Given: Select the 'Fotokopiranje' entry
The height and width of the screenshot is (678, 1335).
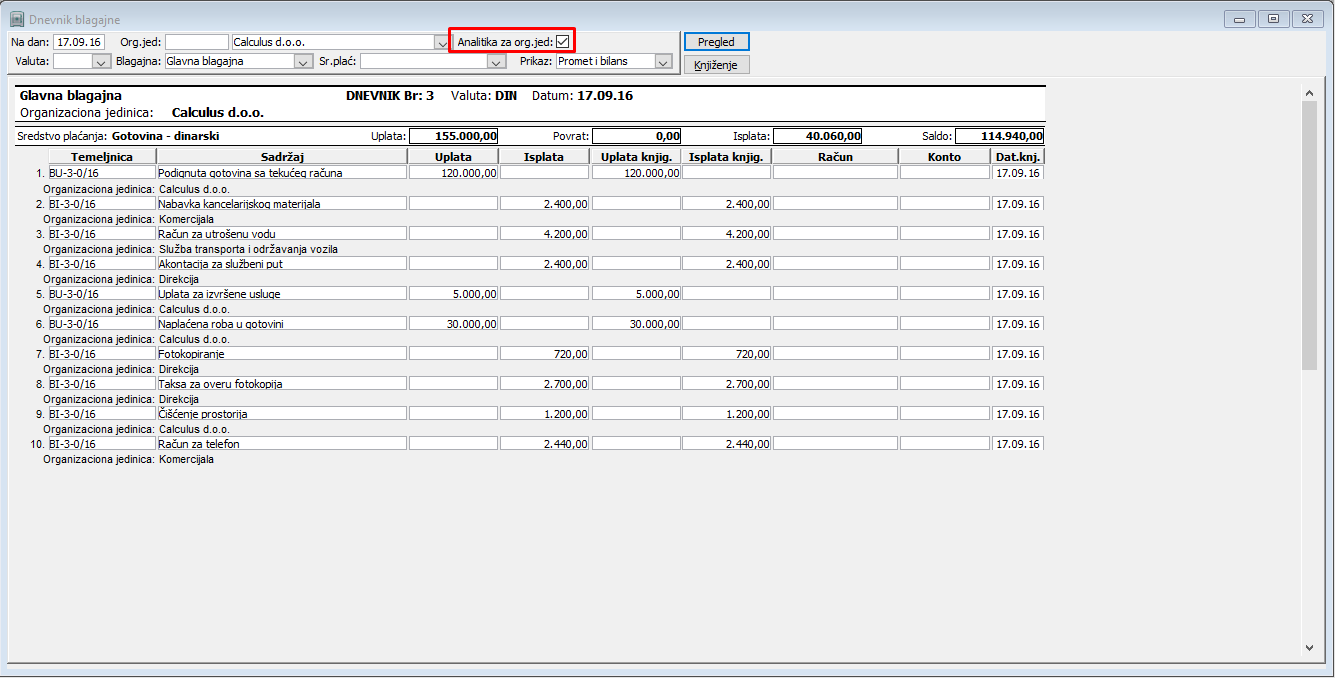Looking at the screenshot, I should [x=281, y=353].
